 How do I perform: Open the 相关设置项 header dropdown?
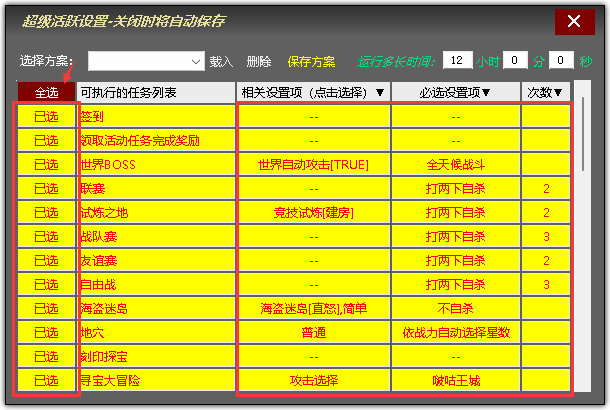pos(313,92)
